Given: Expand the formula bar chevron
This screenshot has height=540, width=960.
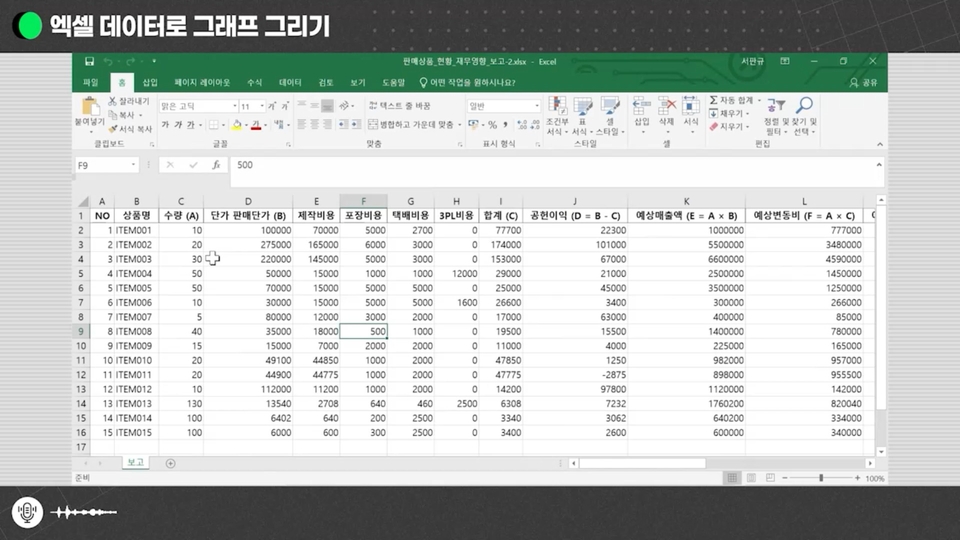Looking at the screenshot, I should tap(879, 165).
